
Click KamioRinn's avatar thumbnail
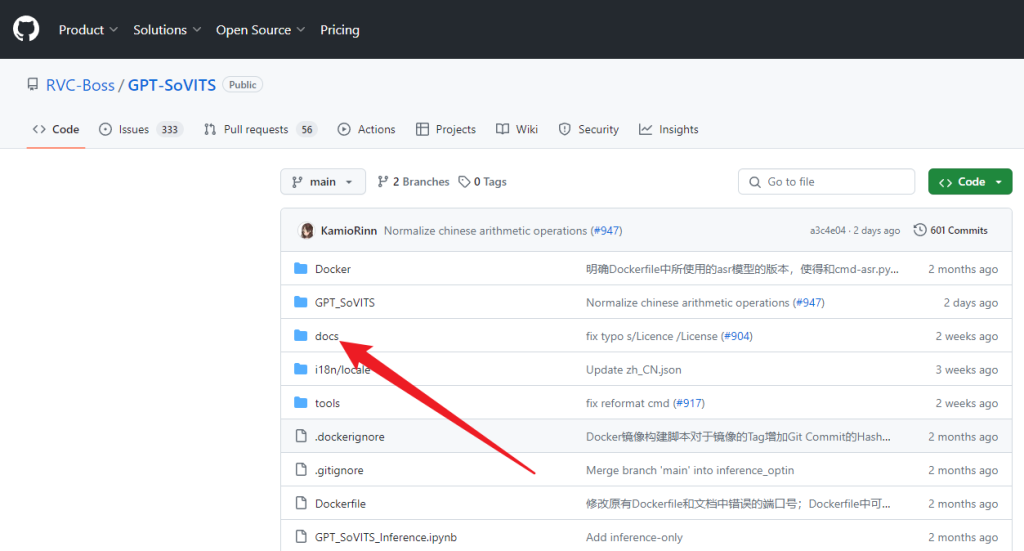tap(307, 230)
